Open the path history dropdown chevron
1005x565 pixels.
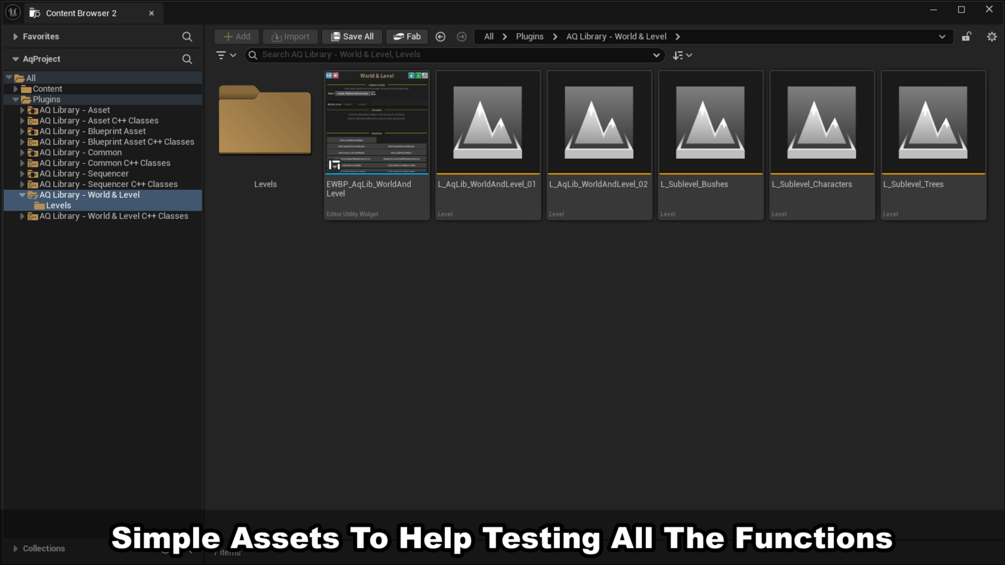[942, 37]
